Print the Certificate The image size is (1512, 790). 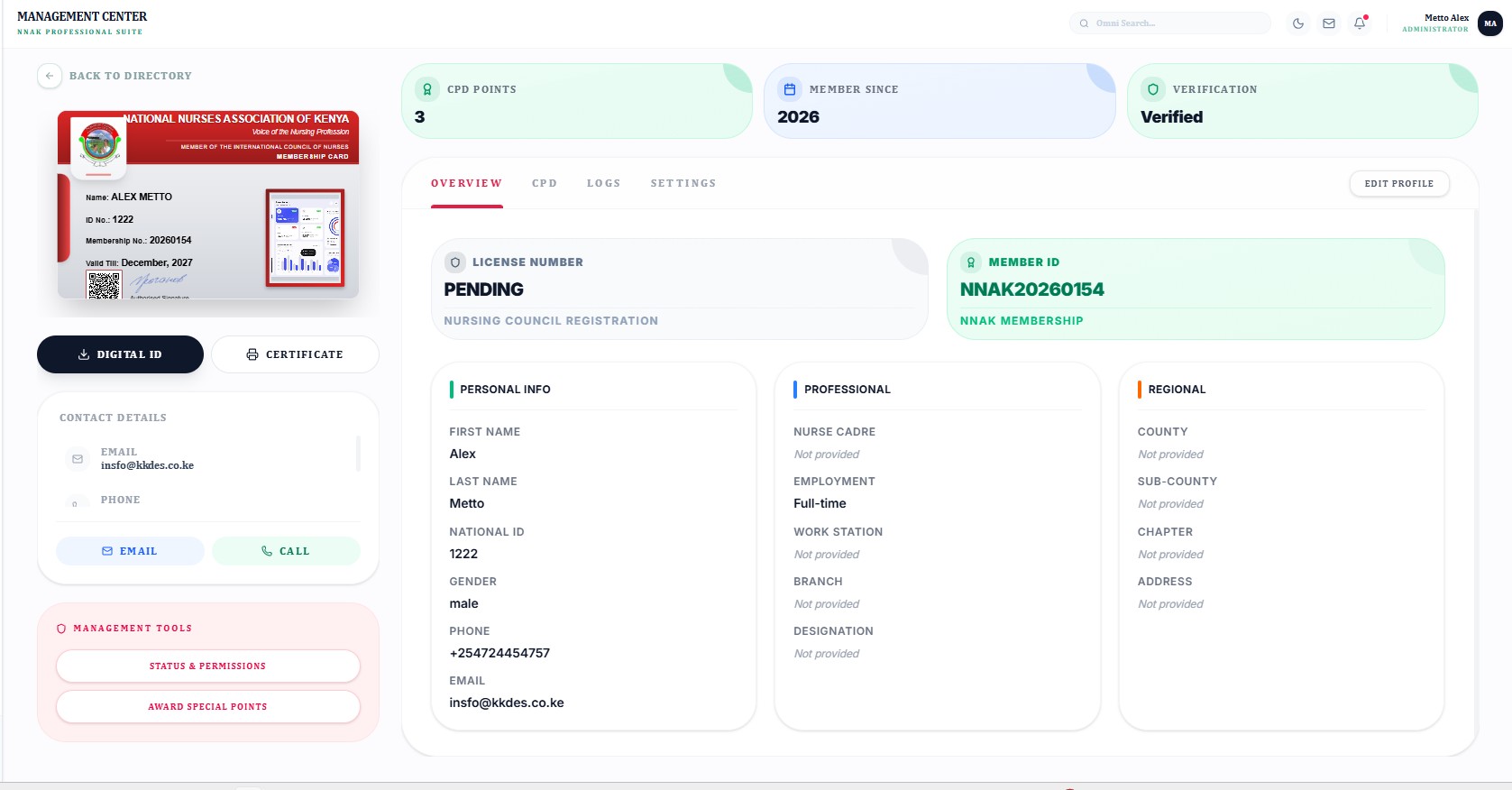tap(295, 354)
